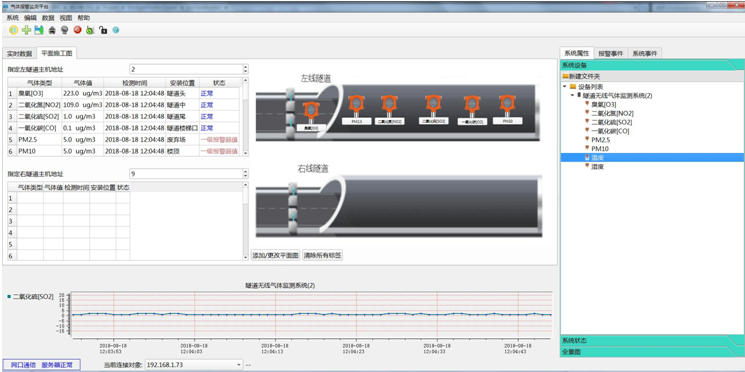Switch to the 实时数据 tab
The image size is (745, 372).
point(19,53)
